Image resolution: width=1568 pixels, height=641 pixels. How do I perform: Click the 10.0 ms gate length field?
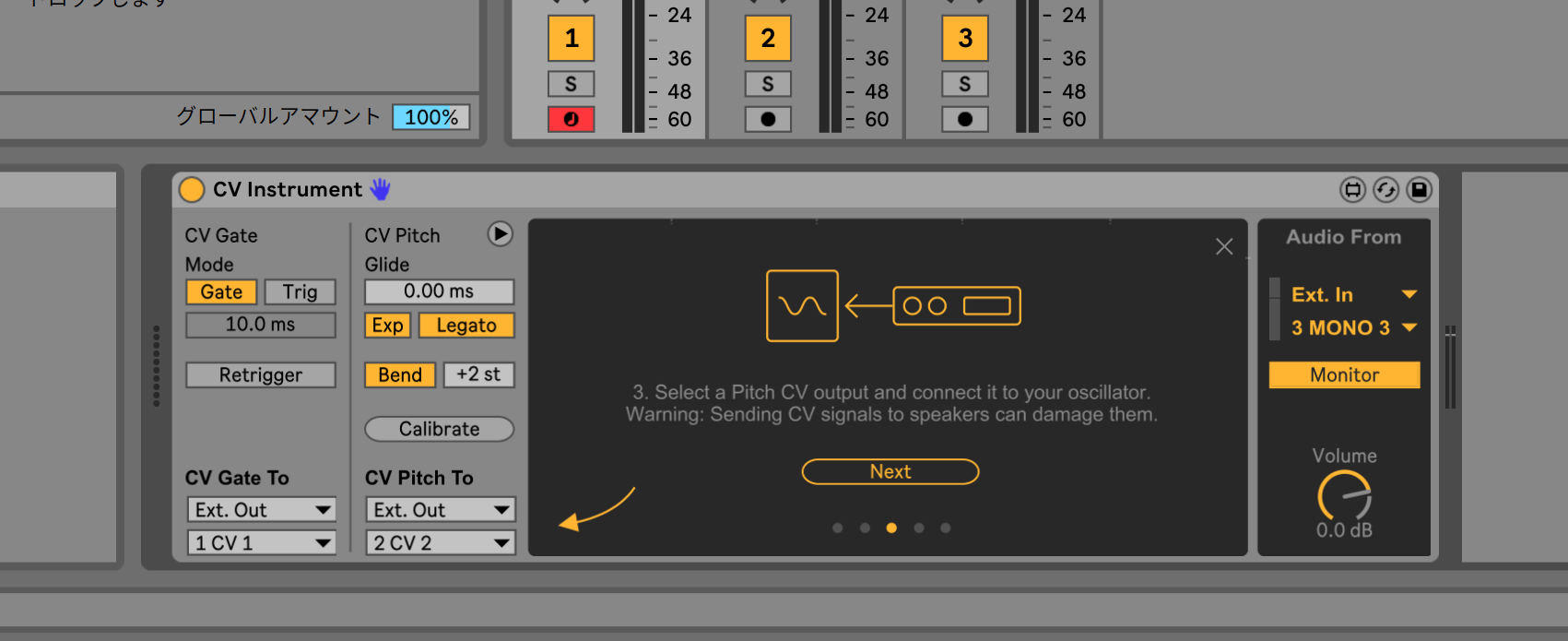click(x=261, y=325)
